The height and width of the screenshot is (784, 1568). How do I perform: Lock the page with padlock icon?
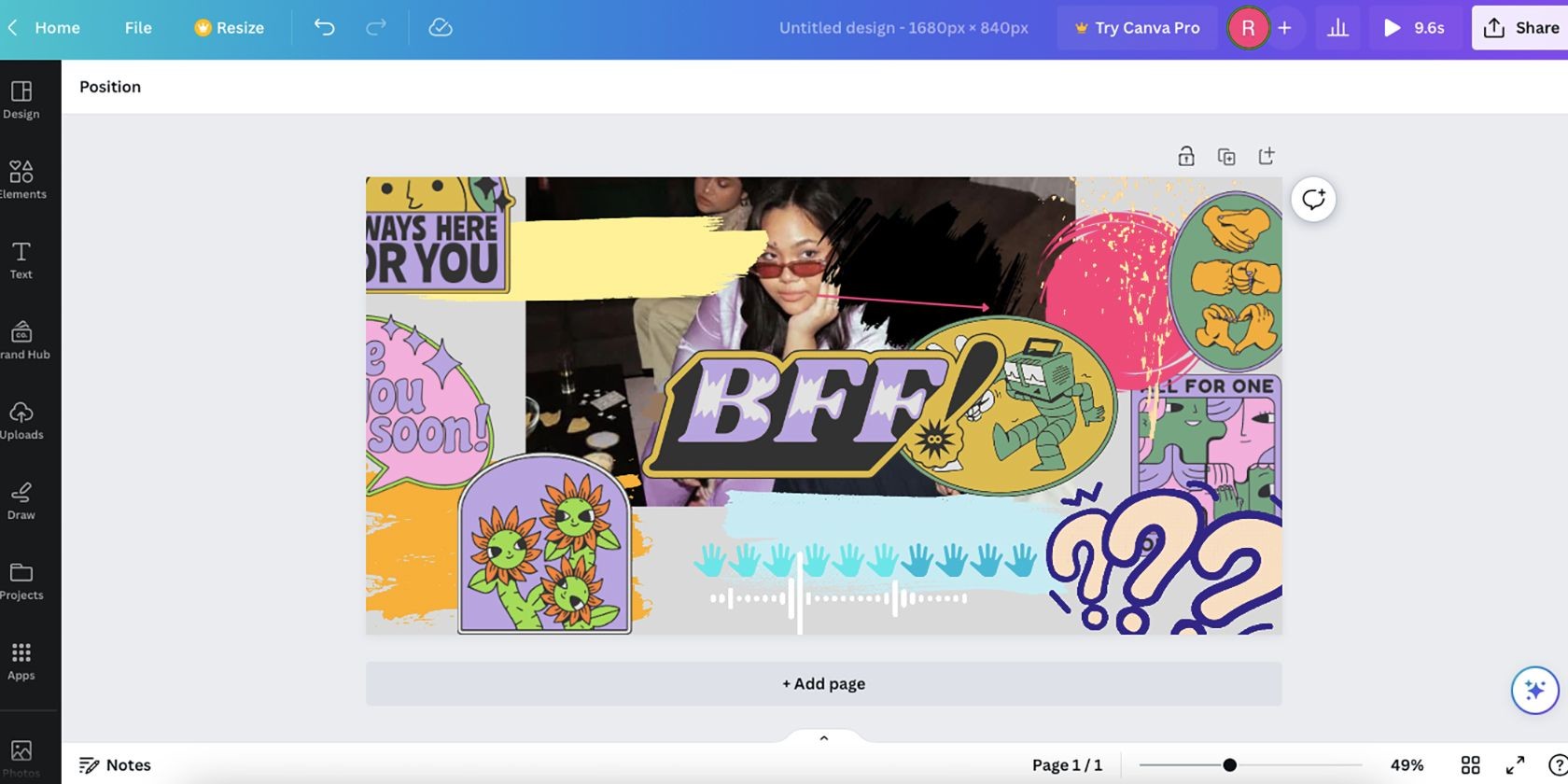click(1186, 156)
